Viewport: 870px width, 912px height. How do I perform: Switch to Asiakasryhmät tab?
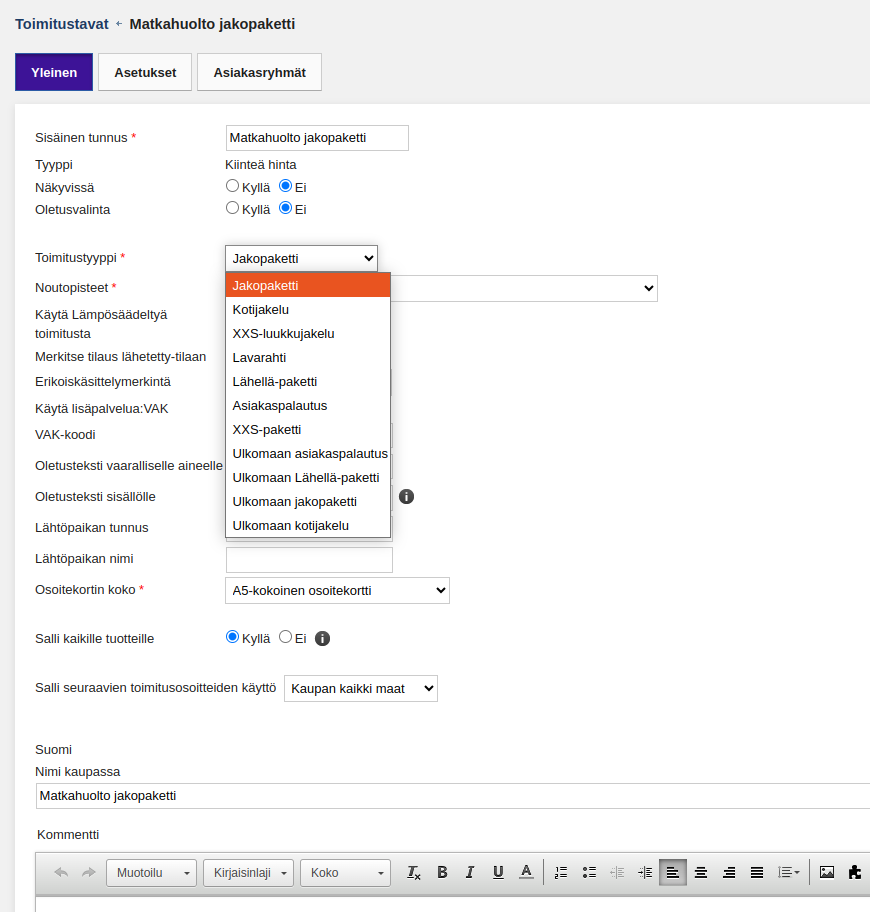click(x=259, y=72)
